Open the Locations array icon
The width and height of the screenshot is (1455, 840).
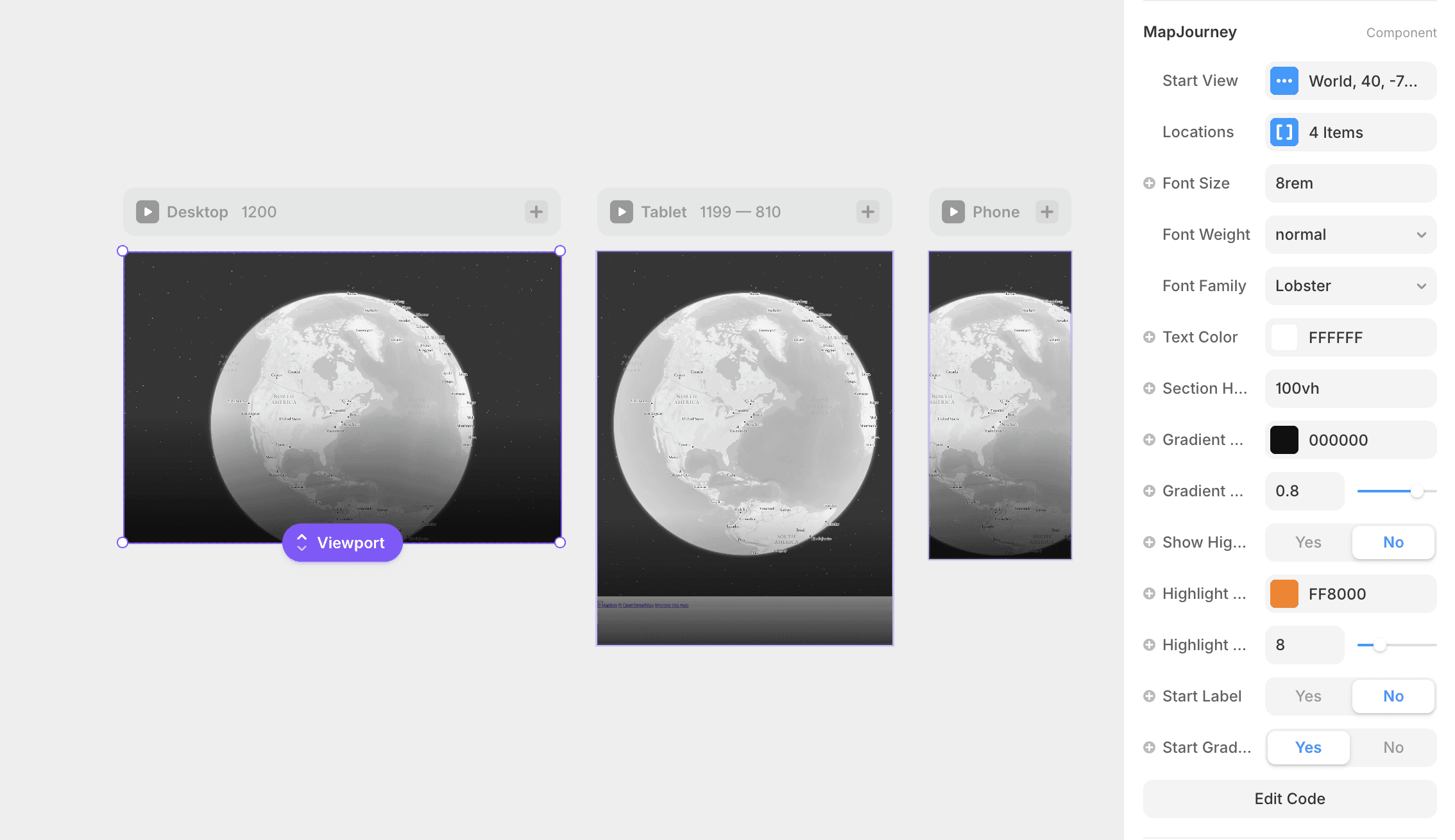tap(1284, 132)
